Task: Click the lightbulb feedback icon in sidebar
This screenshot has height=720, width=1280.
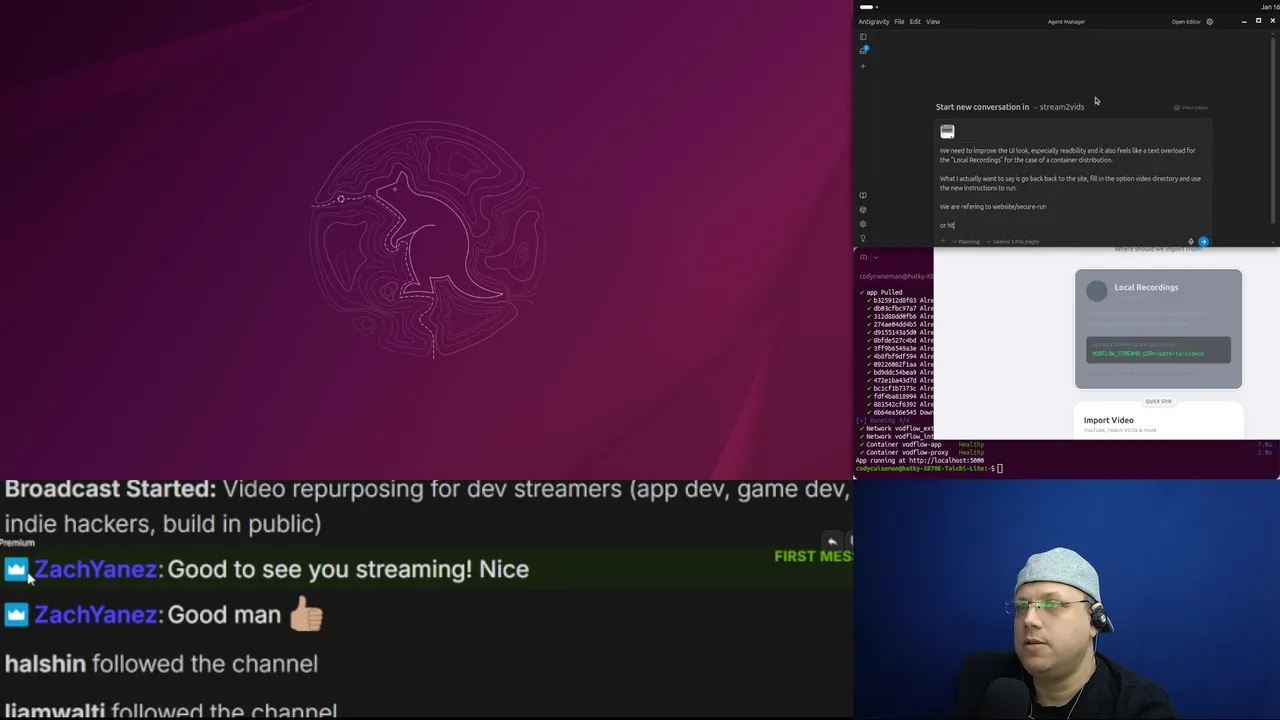Action: (863, 238)
